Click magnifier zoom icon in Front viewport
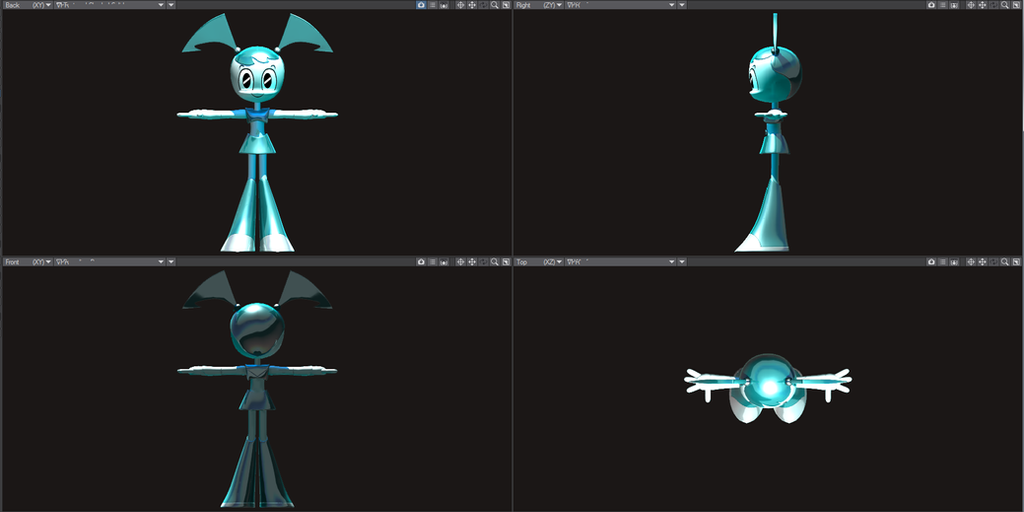The height and width of the screenshot is (512, 1024). (494, 261)
